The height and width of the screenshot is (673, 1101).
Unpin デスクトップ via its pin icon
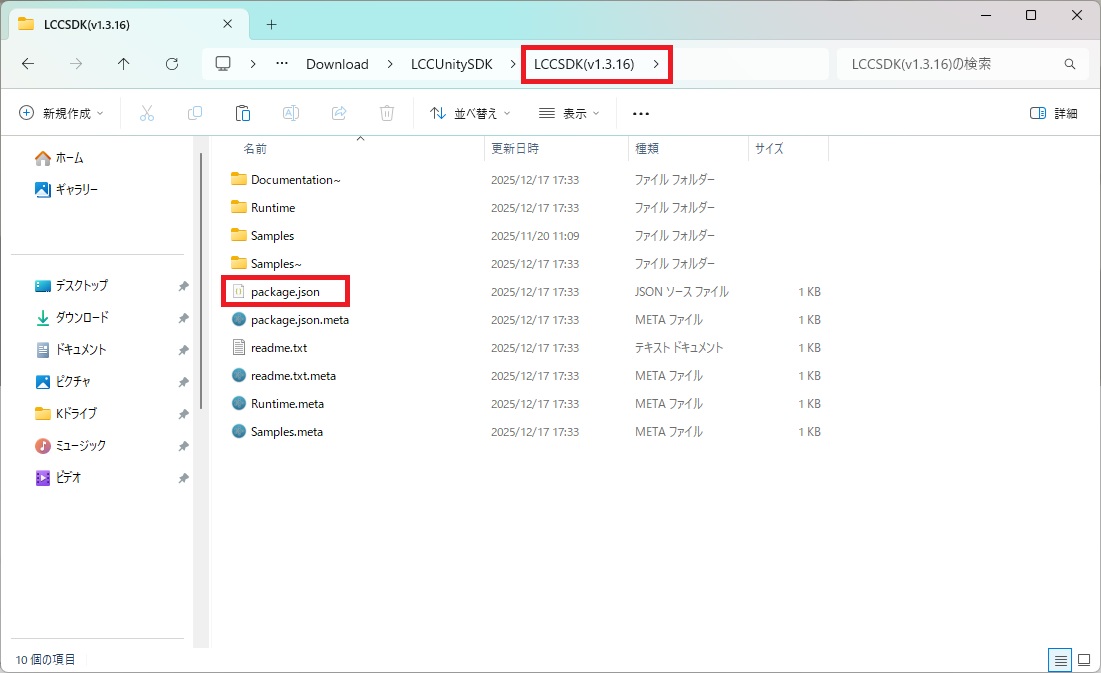[183, 286]
